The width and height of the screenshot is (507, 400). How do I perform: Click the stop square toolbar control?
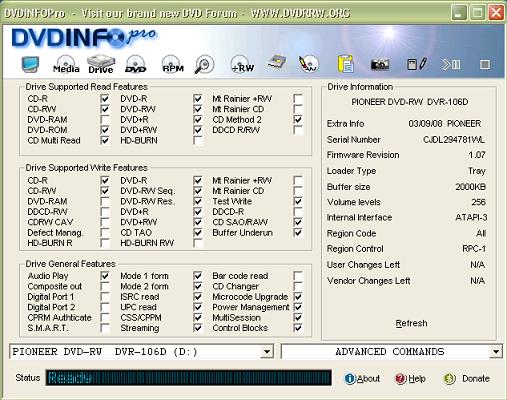click(485, 64)
